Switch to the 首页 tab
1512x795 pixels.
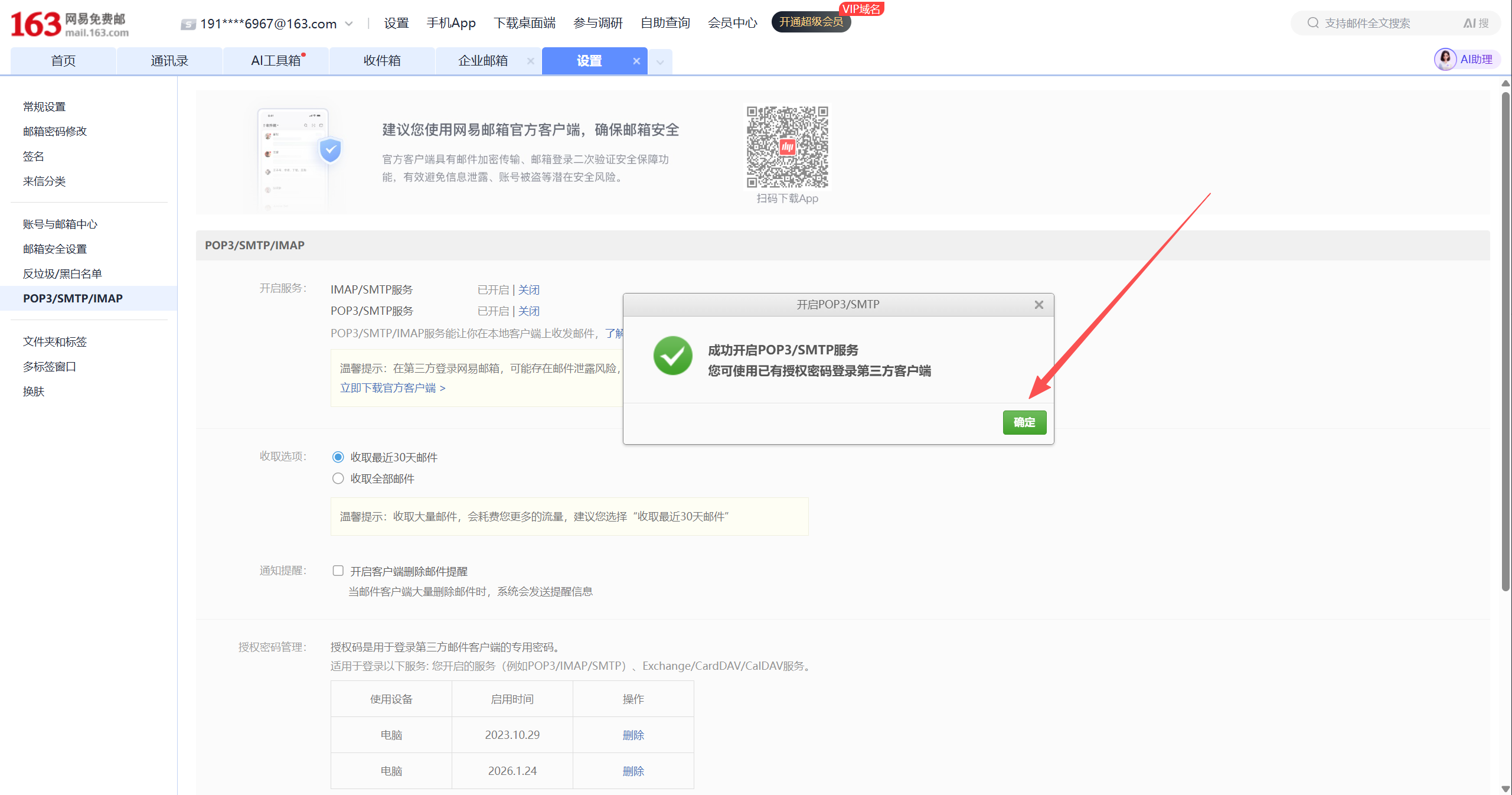click(x=63, y=60)
